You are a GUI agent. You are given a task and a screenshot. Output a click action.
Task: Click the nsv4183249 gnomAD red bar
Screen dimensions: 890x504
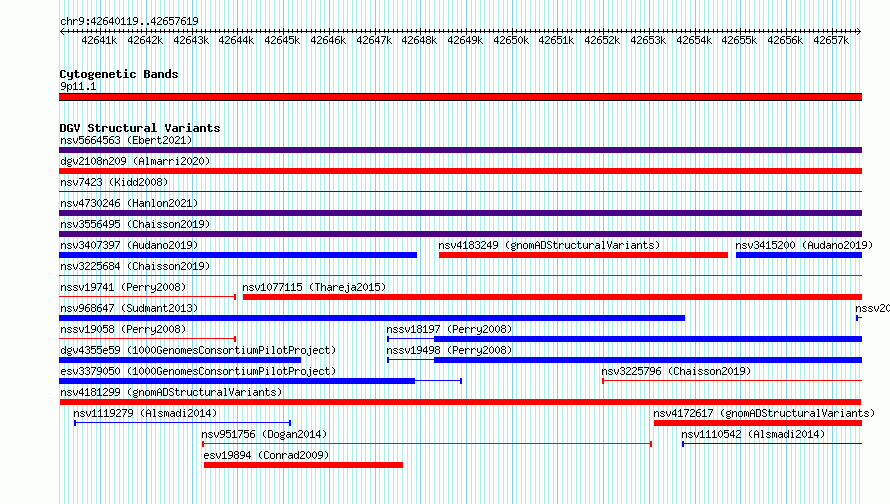pyautogui.click(x=583, y=255)
